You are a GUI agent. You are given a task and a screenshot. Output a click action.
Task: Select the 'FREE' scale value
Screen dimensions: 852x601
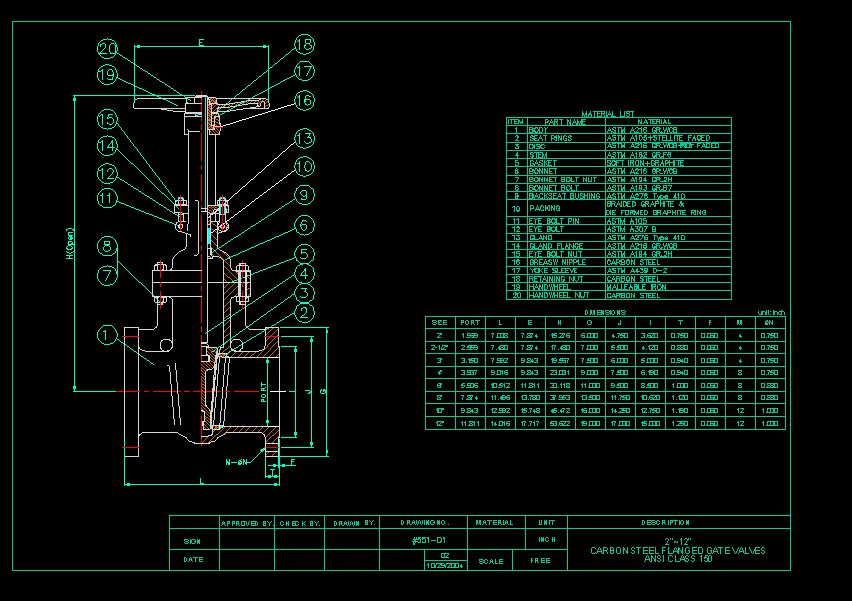point(540,560)
